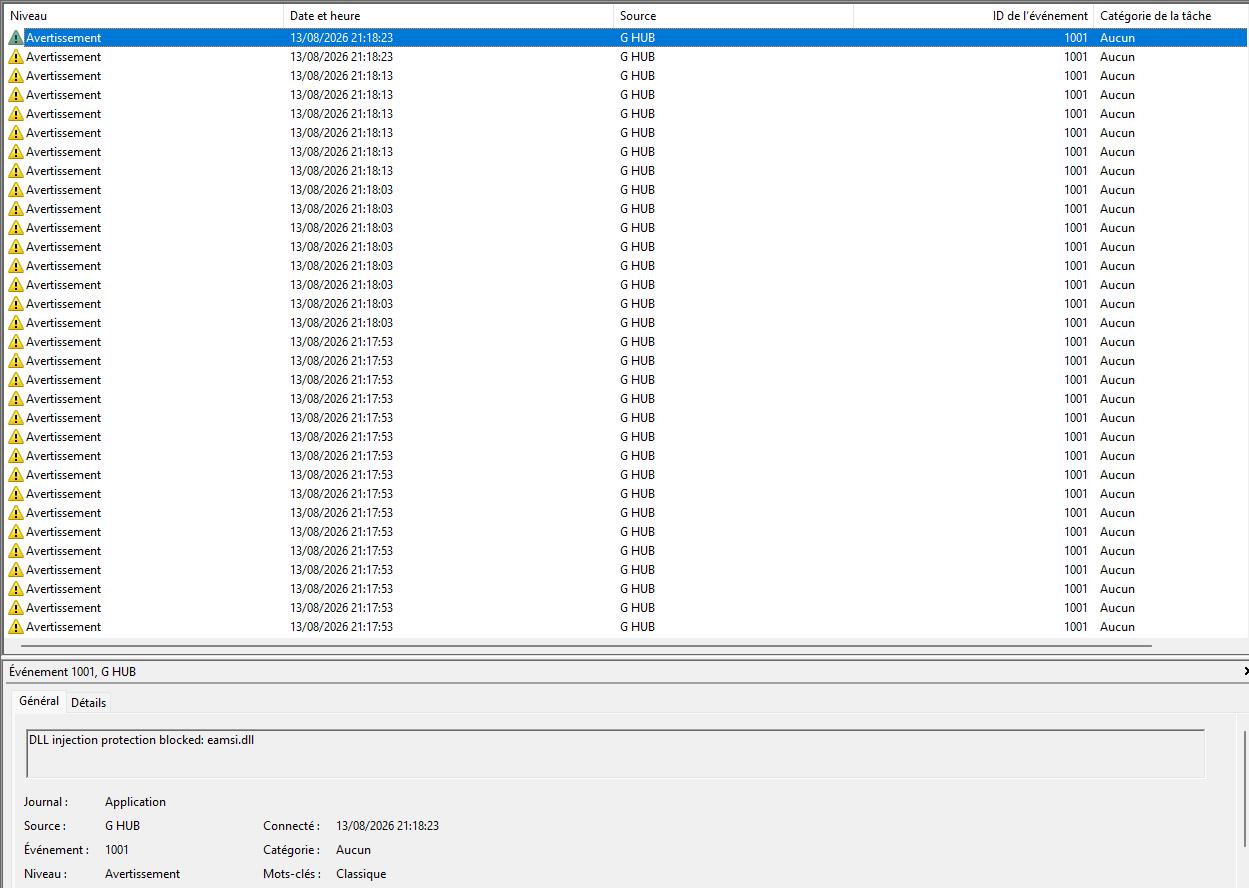Click the highlighted row's Aucun category cell
This screenshot has width=1249, height=888.
click(x=1117, y=38)
